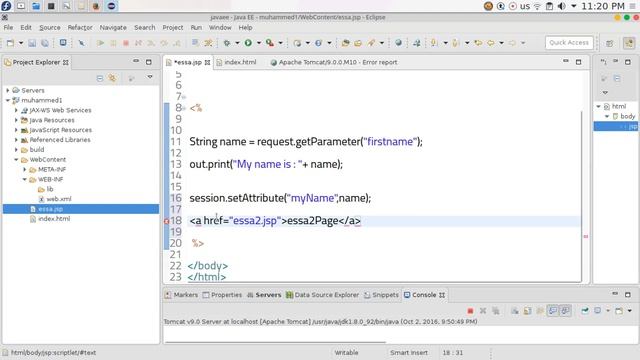This screenshot has height=360, width=640.
Task: Click the Fedora applications menu icon
Action: (x=6, y=6)
